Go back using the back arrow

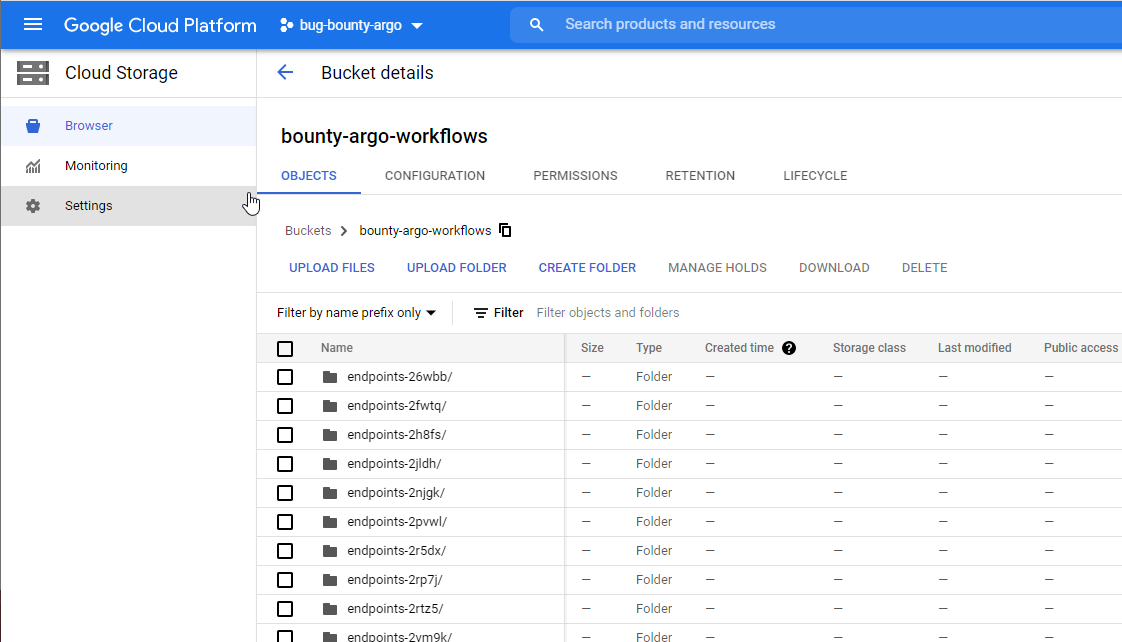click(285, 72)
